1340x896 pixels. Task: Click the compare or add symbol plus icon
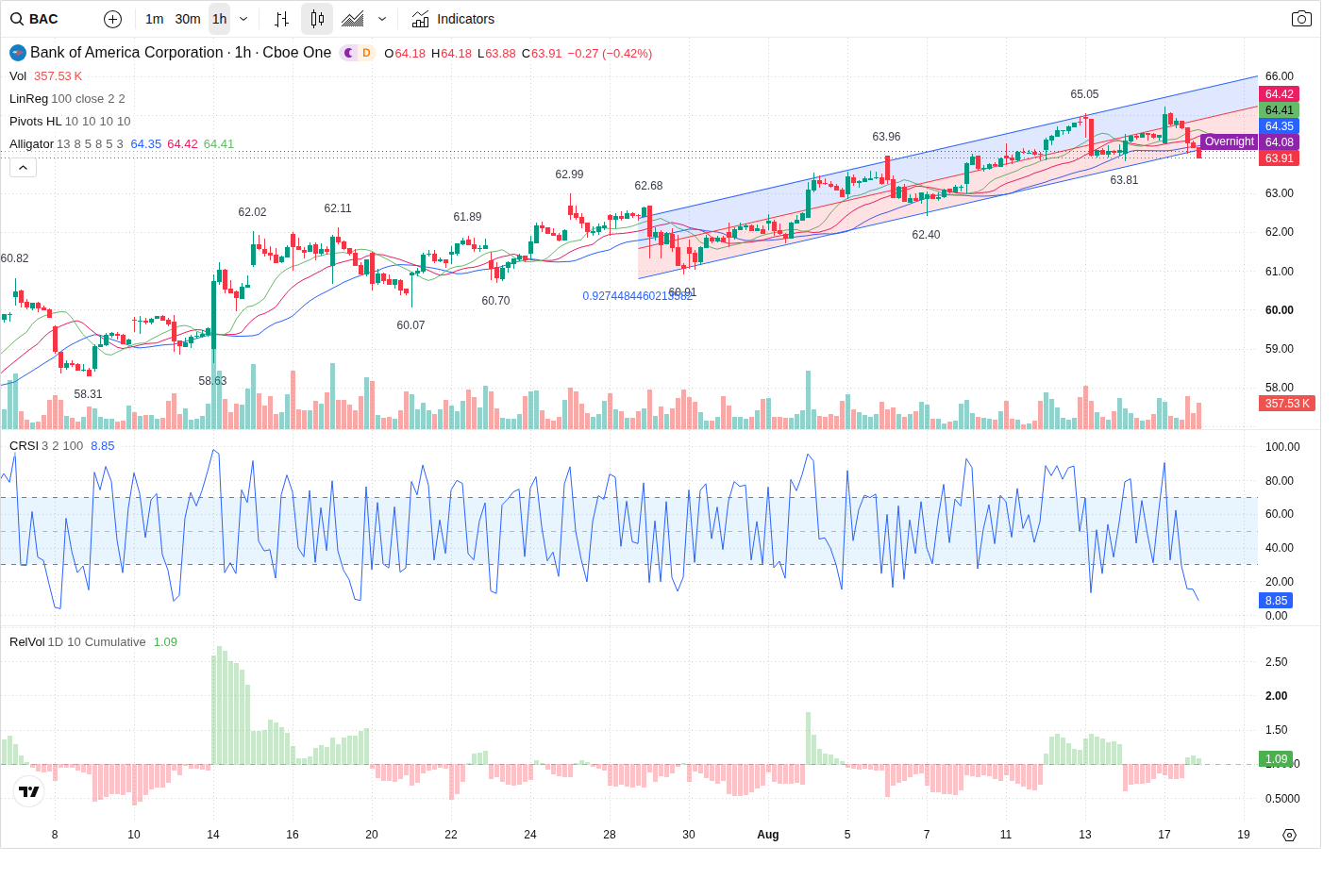112,19
